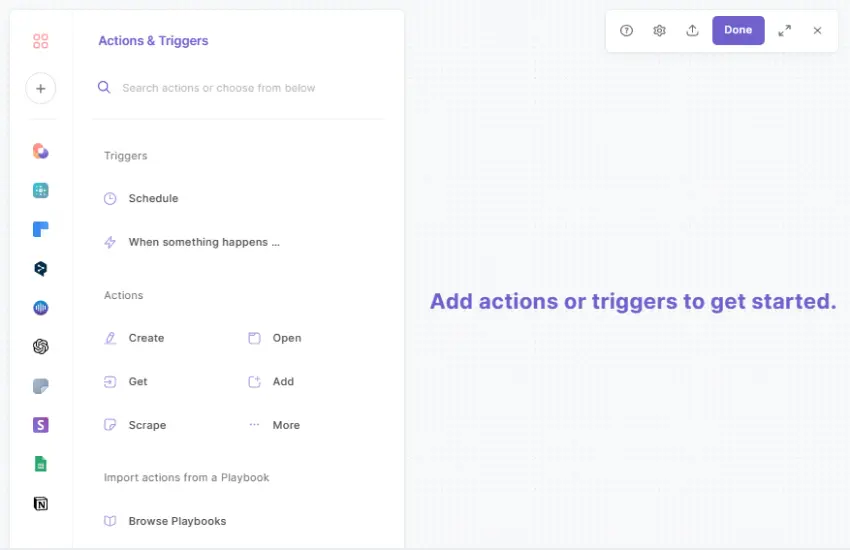Click the Done button
Screen dimensions: 850x550
[x=738, y=30]
